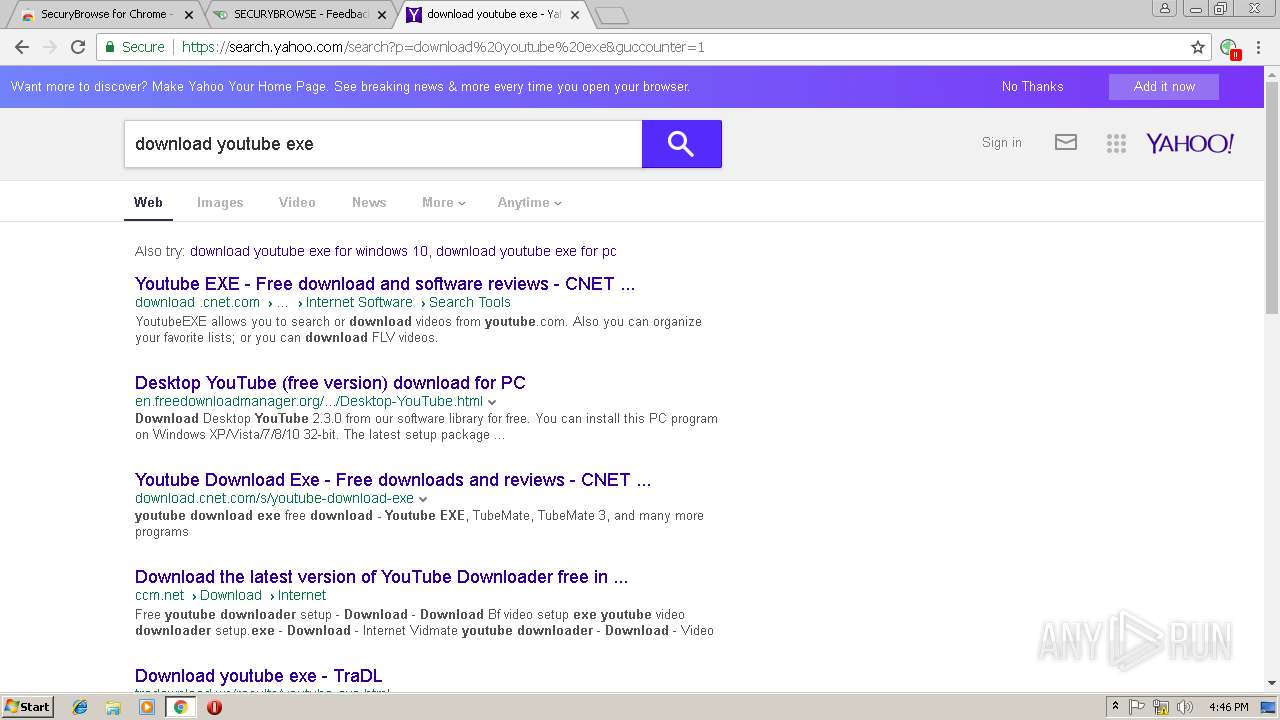
Task: Click the browser forward arrow
Action: 50,47
